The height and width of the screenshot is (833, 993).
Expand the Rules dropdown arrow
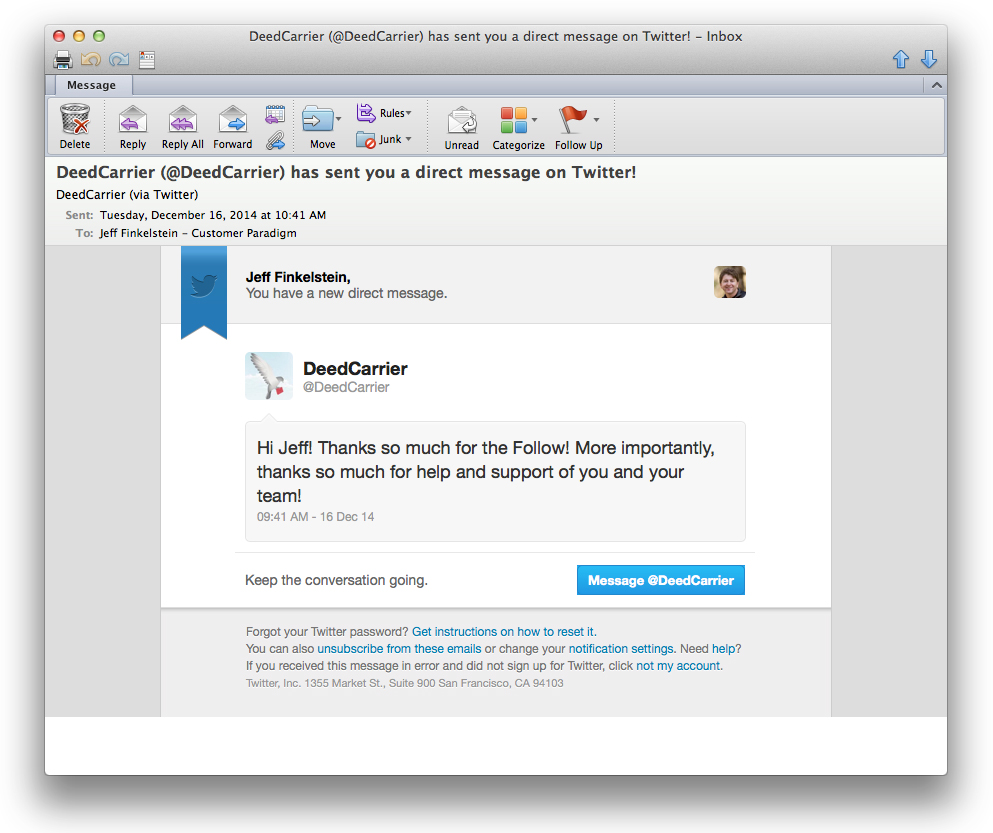408,113
